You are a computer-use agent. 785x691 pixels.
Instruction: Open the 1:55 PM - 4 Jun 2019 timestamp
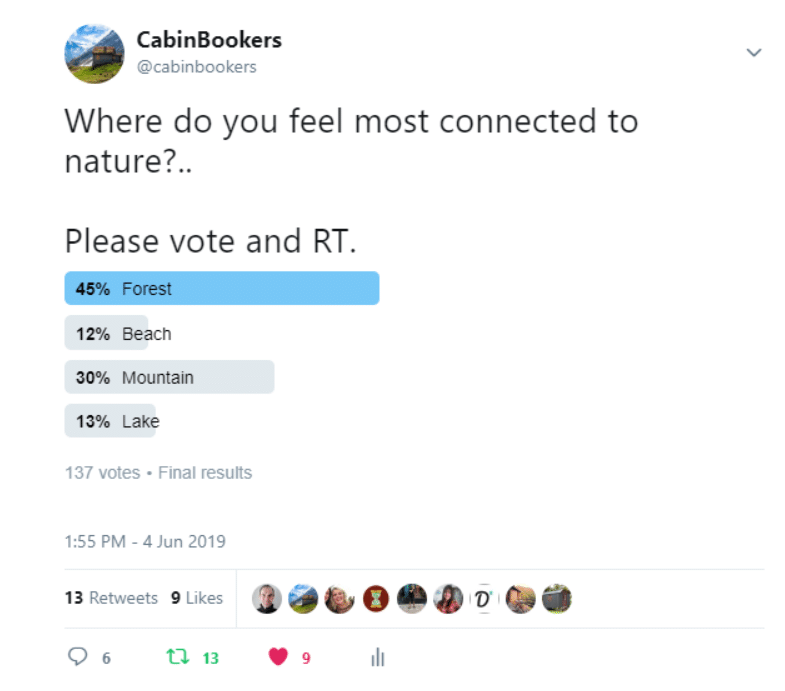tap(145, 541)
